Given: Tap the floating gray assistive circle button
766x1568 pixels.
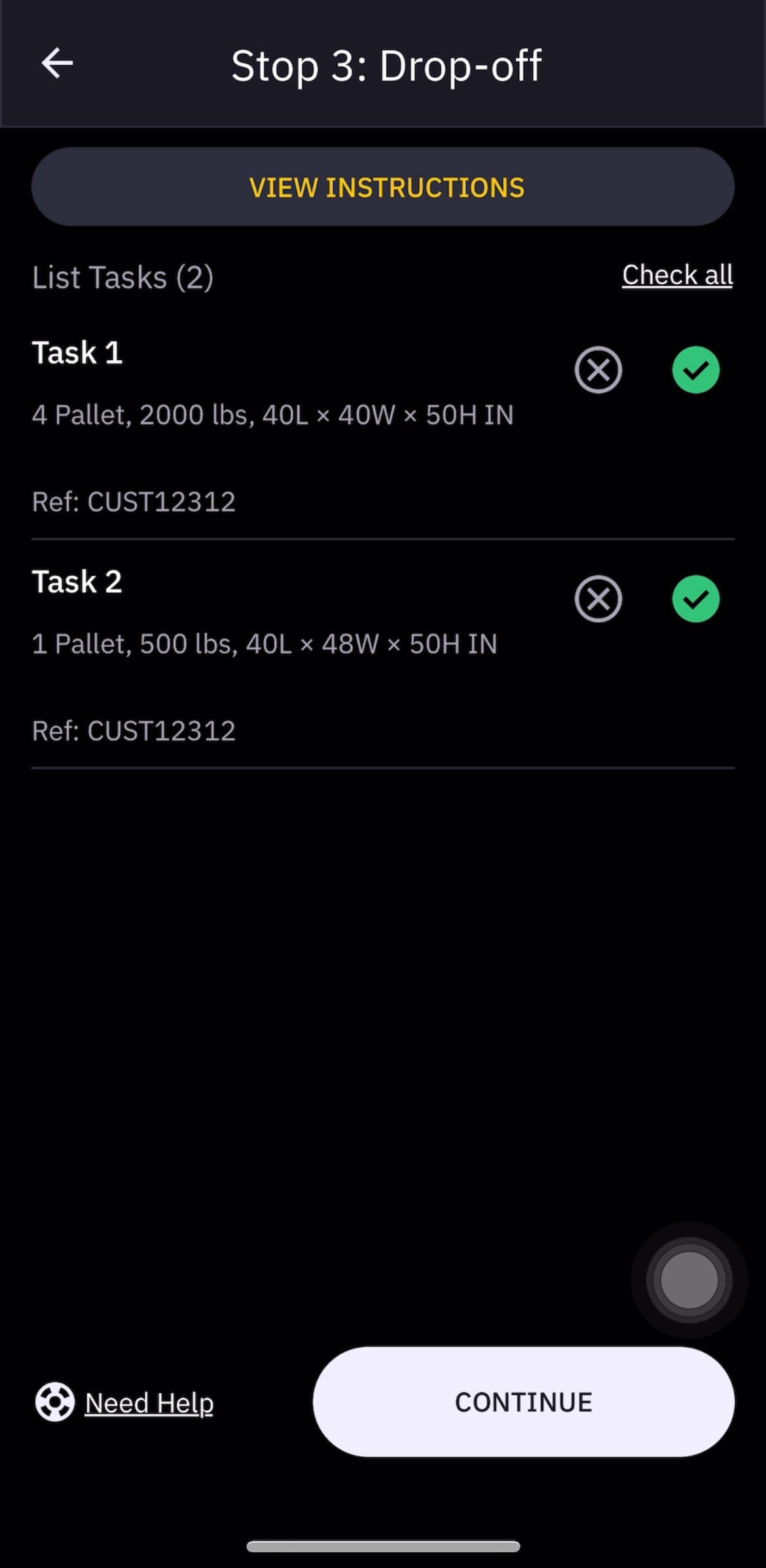Looking at the screenshot, I should coord(689,1280).
